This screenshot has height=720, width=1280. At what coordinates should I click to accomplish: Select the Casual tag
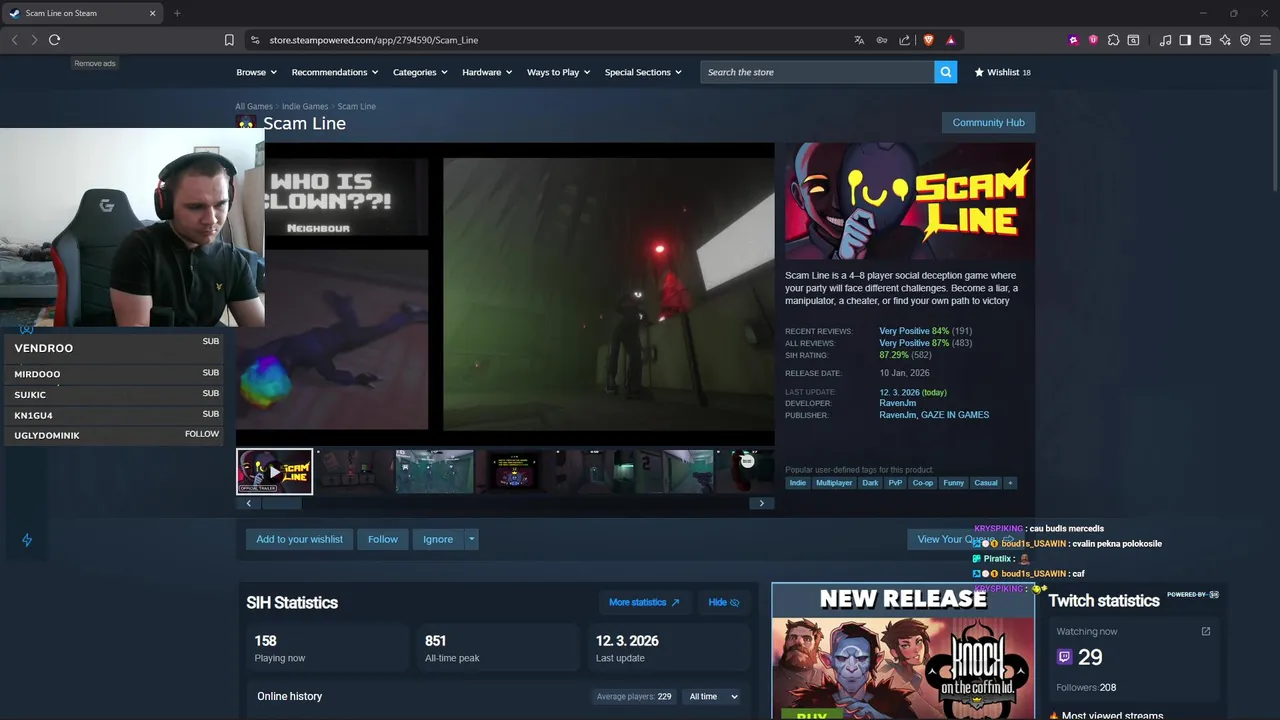point(986,483)
